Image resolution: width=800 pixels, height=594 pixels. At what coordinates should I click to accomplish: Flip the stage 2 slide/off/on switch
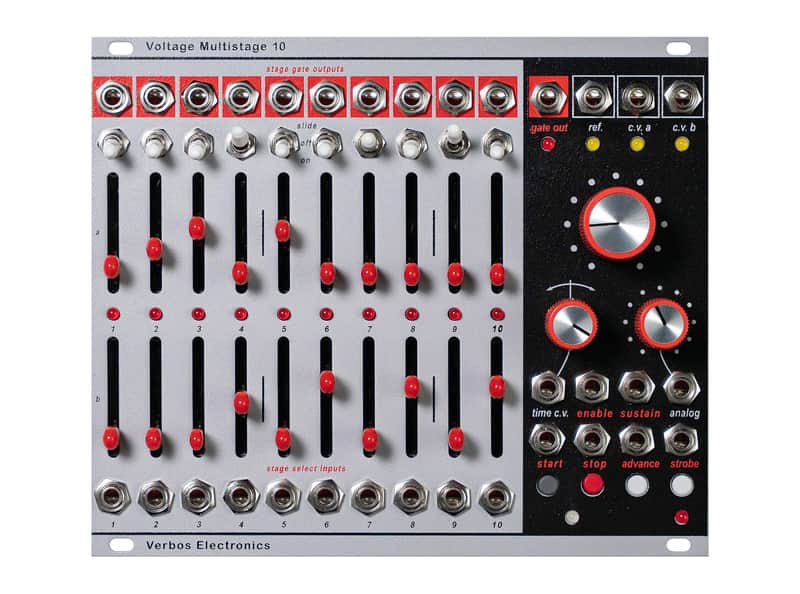click(156, 144)
